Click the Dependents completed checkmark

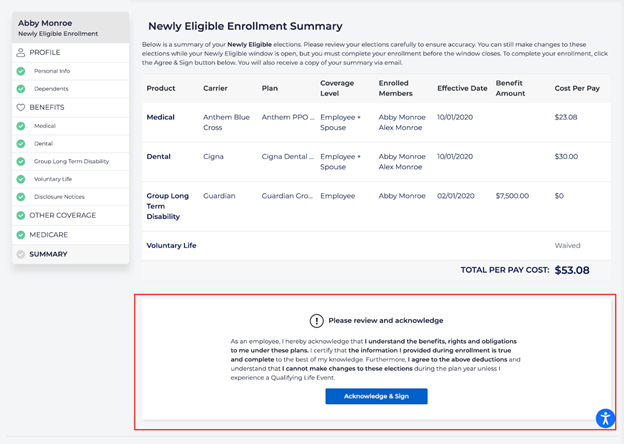pyautogui.click(x=21, y=89)
